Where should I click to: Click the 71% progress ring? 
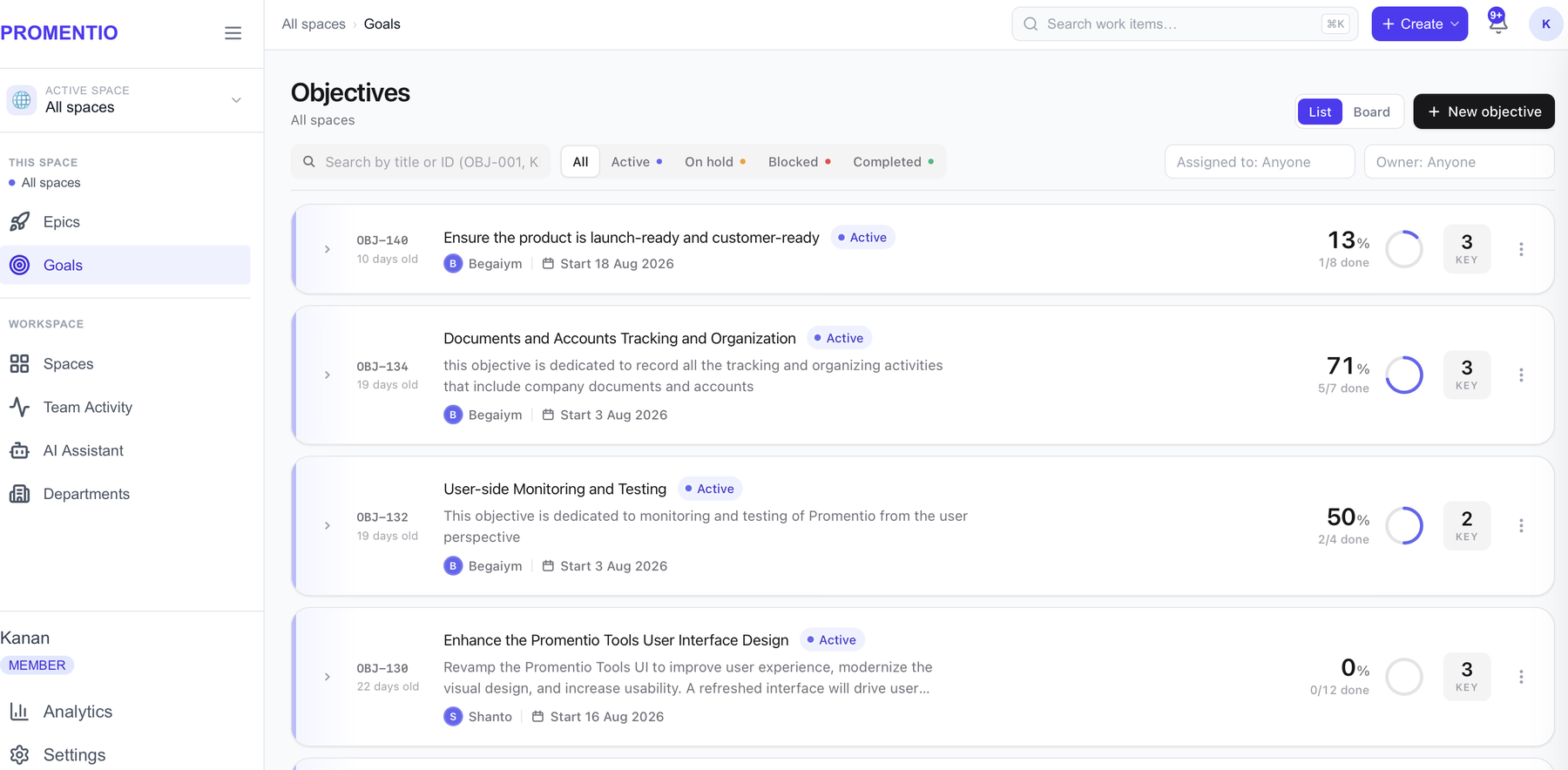pyautogui.click(x=1404, y=375)
